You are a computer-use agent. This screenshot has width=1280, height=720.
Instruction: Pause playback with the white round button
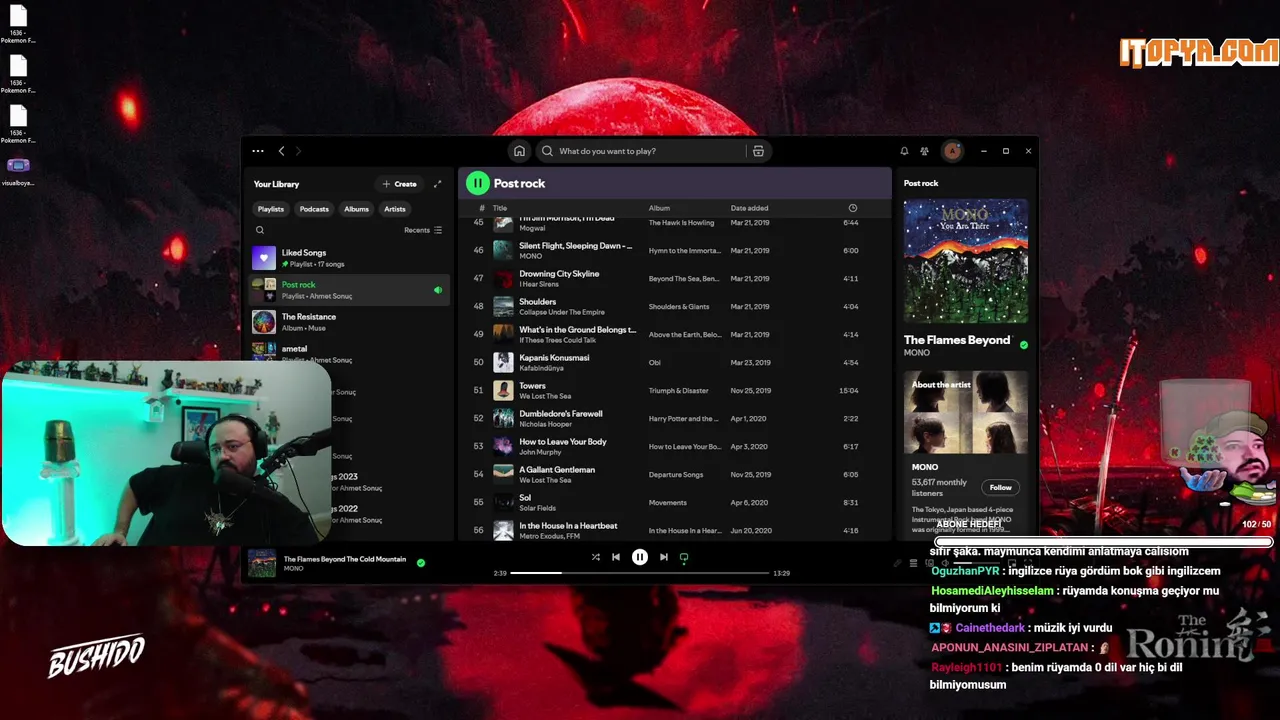640,557
